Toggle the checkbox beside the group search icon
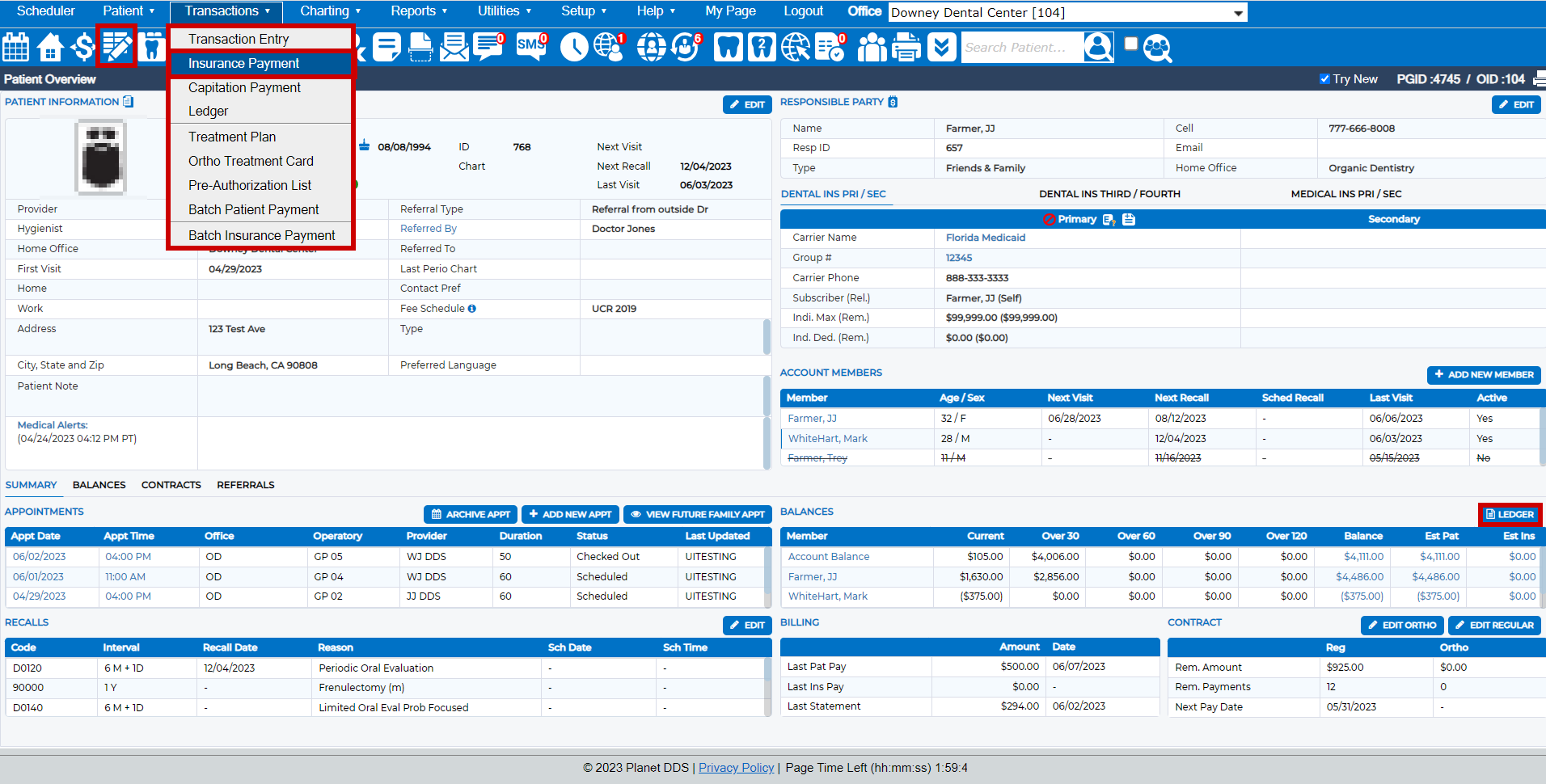The height and width of the screenshot is (784, 1546). click(1130, 43)
